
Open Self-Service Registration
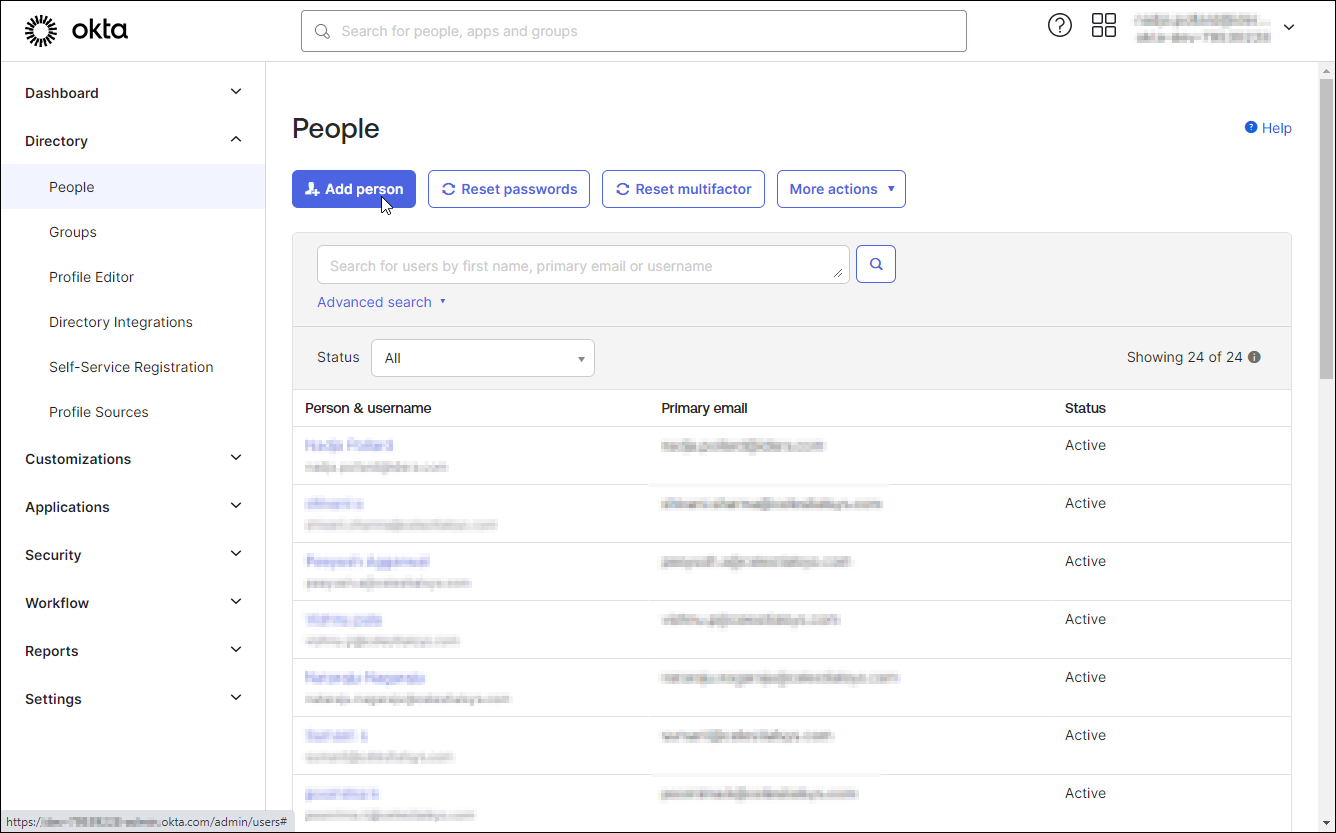[x=133, y=367]
